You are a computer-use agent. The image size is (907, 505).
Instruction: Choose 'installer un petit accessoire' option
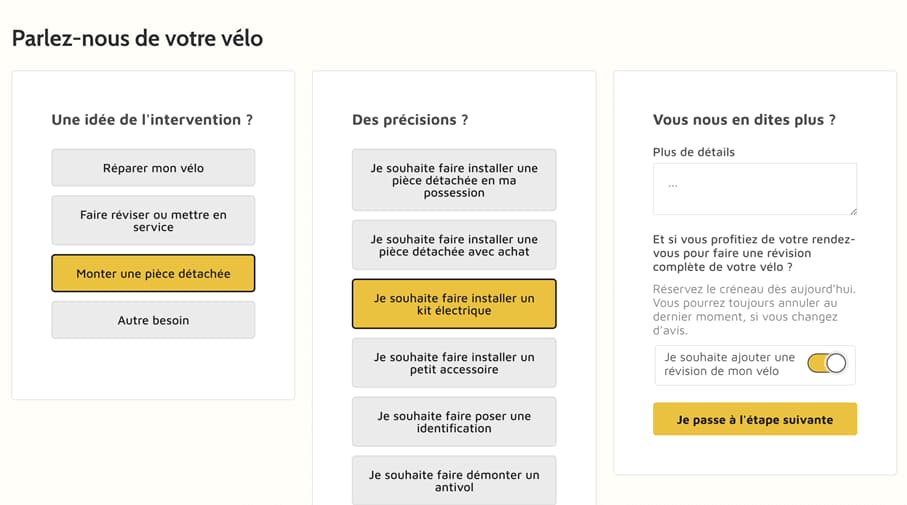[454, 363]
